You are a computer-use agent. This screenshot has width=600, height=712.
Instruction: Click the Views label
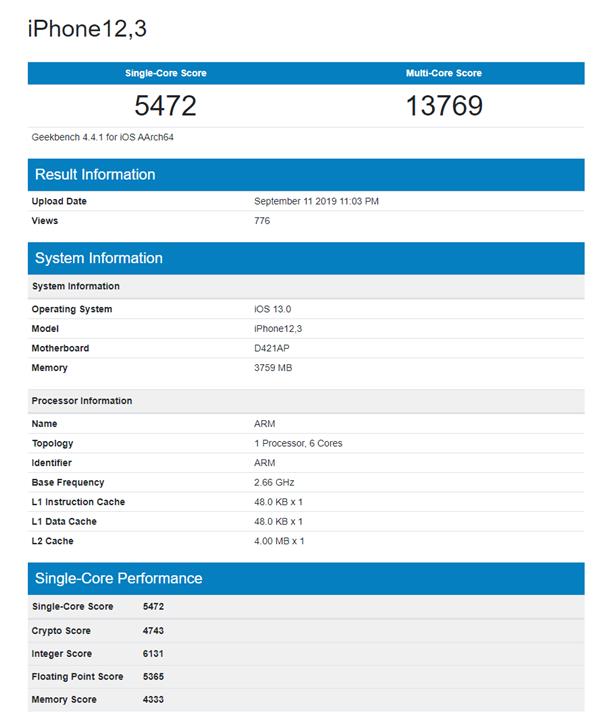tap(45, 221)
